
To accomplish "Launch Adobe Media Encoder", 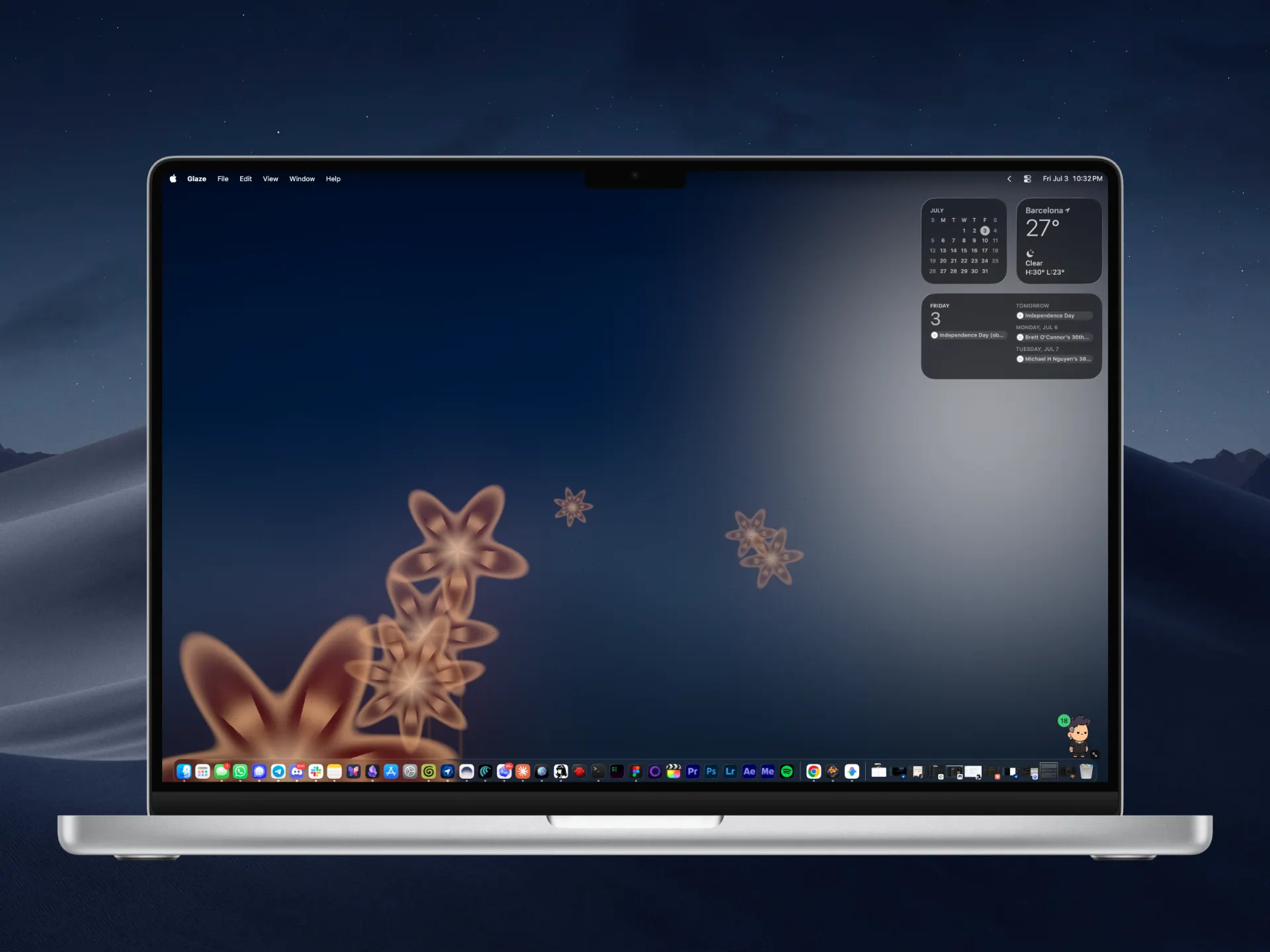I will coord(767,772).
